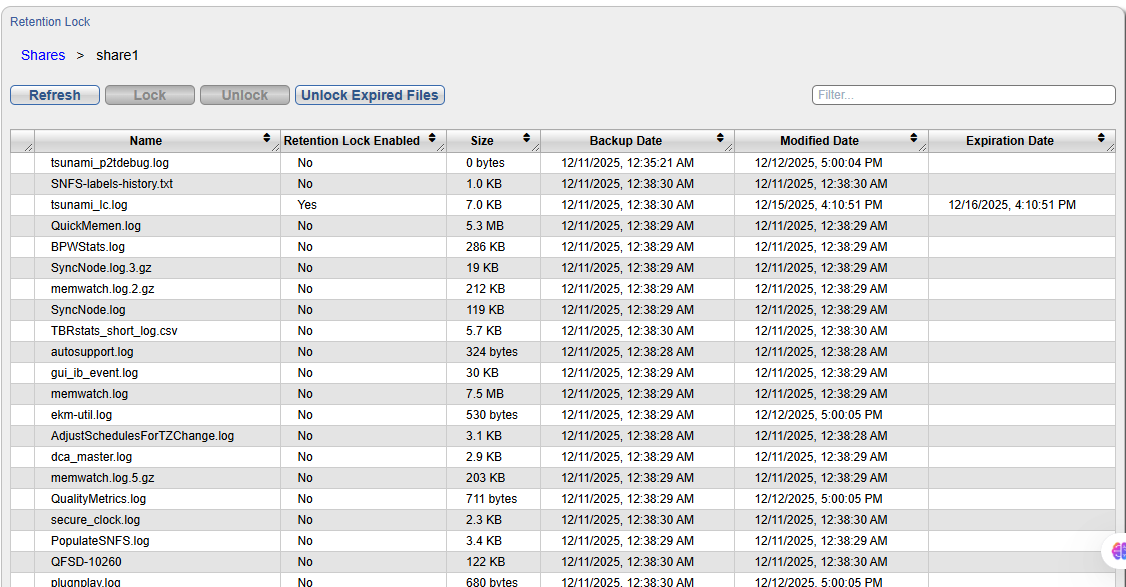Click the greyed-out Unlock button
Image resolution: width=1126 pixels, height=587 pixels.
point(245,95)
